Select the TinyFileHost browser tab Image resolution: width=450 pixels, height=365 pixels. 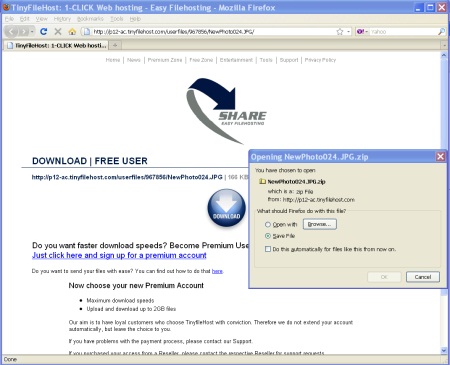56,45
